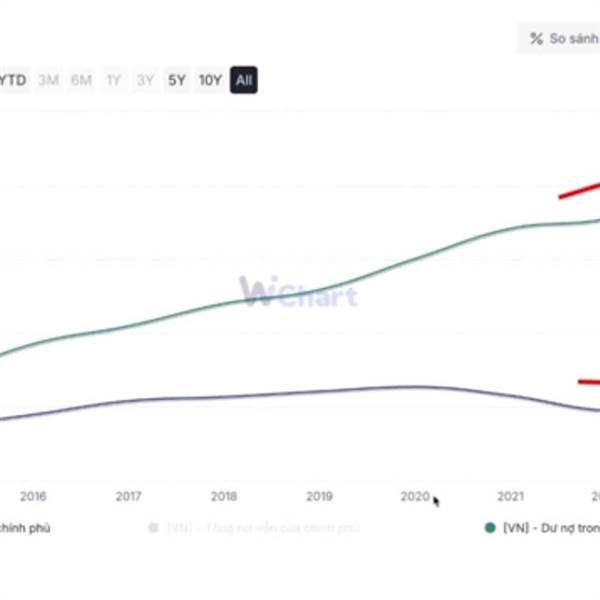
Task: Select the YTD time range
Action: [x=14, y=80]
